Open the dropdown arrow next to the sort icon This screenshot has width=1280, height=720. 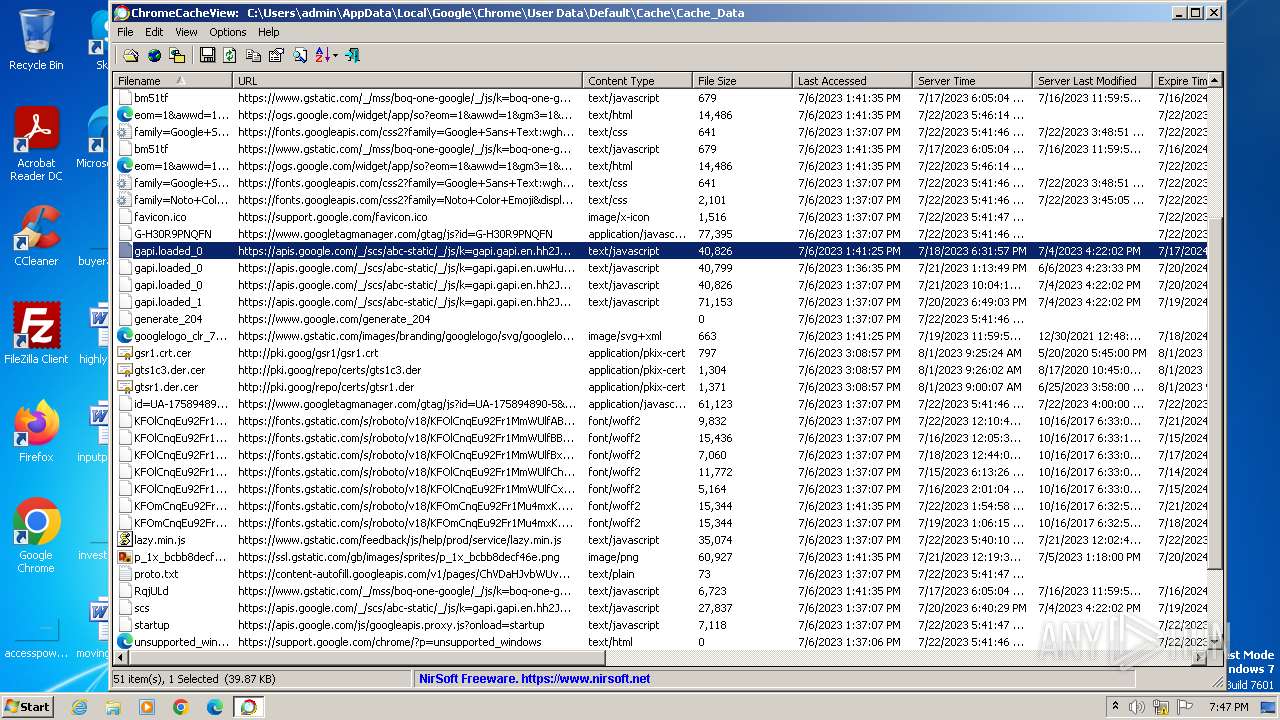[x=335, y=55]
